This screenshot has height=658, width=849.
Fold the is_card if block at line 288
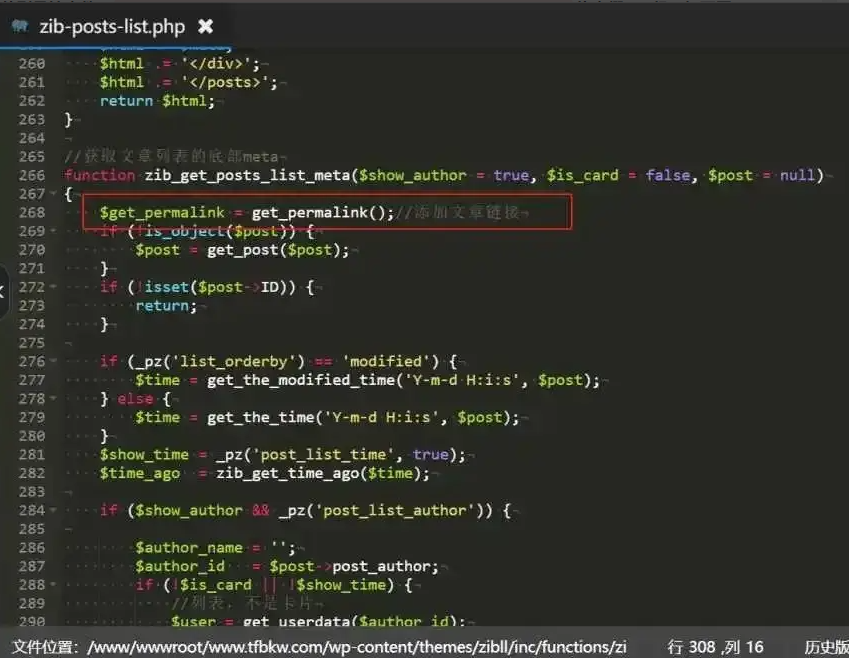pos(54,585)
